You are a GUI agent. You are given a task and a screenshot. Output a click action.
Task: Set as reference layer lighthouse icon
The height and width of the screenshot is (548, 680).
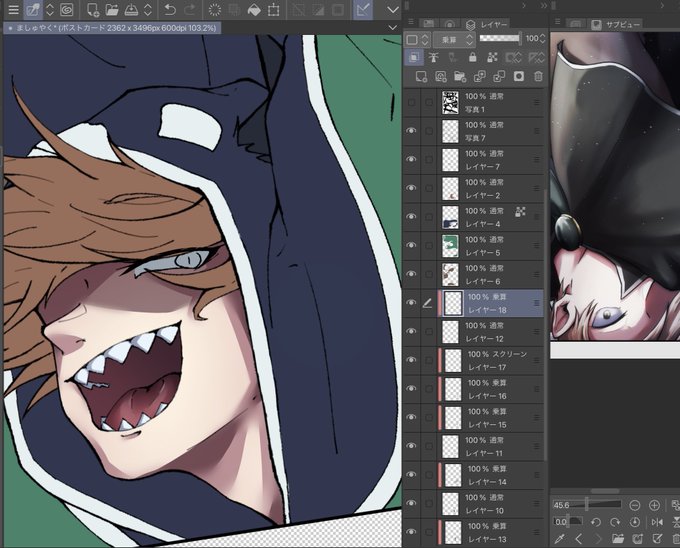[433, 57]
